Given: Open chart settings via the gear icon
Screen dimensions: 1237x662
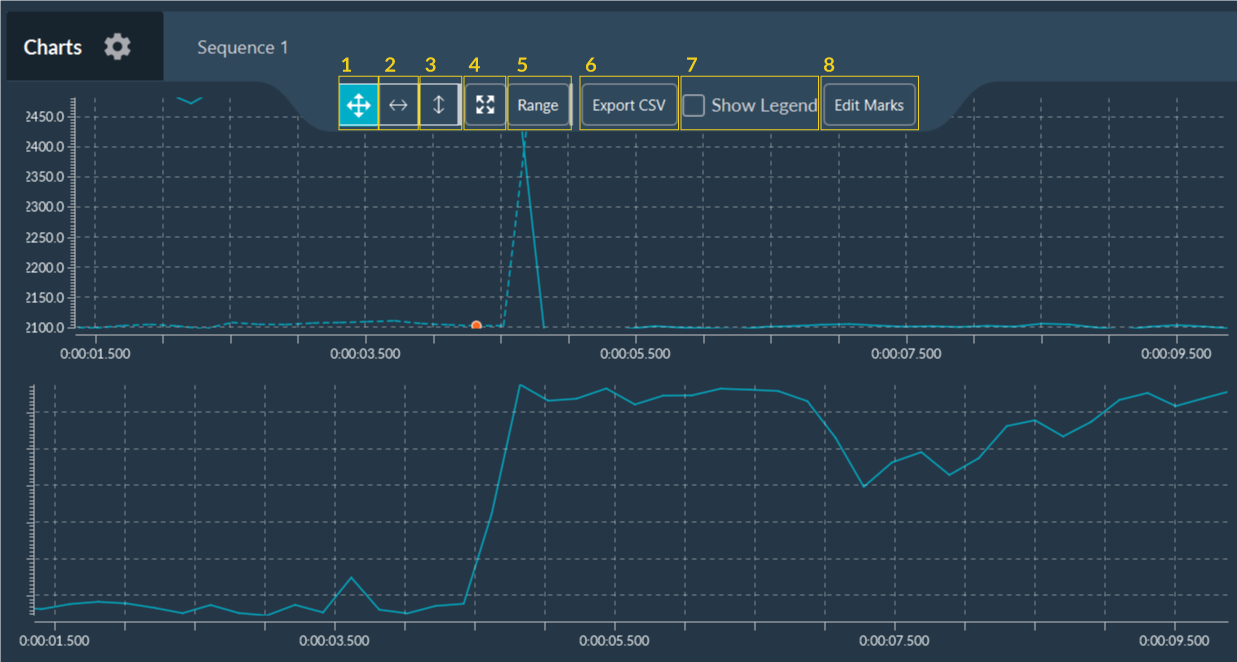Looking at the screenshot, I should [x=117, y=46].
